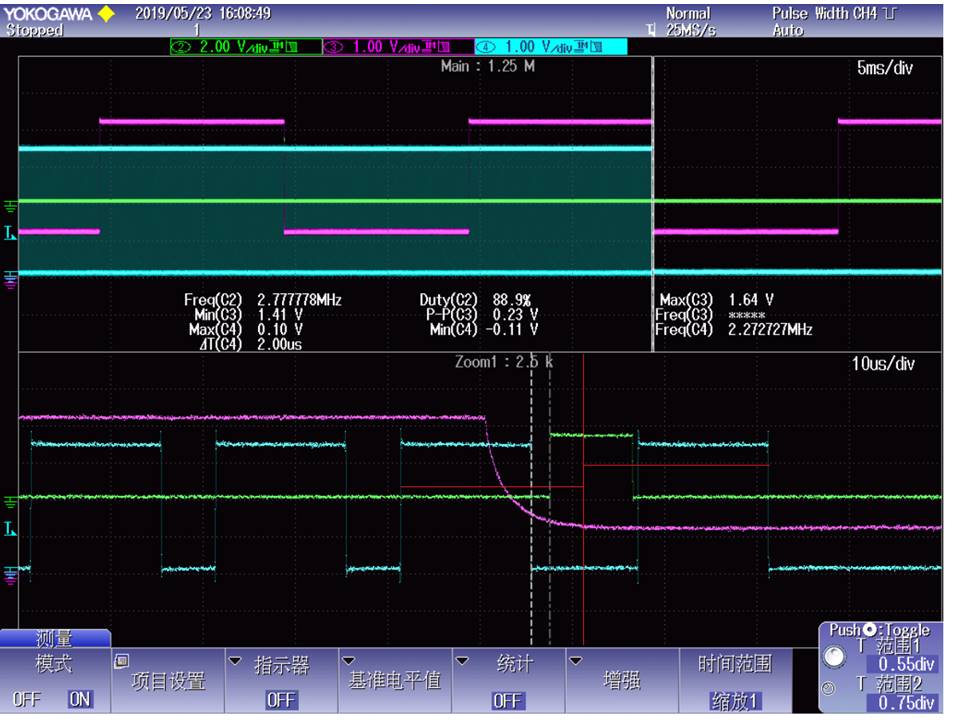Select the CH2 channel number icon
The image size is (960, 720).
tap(181, 47)
